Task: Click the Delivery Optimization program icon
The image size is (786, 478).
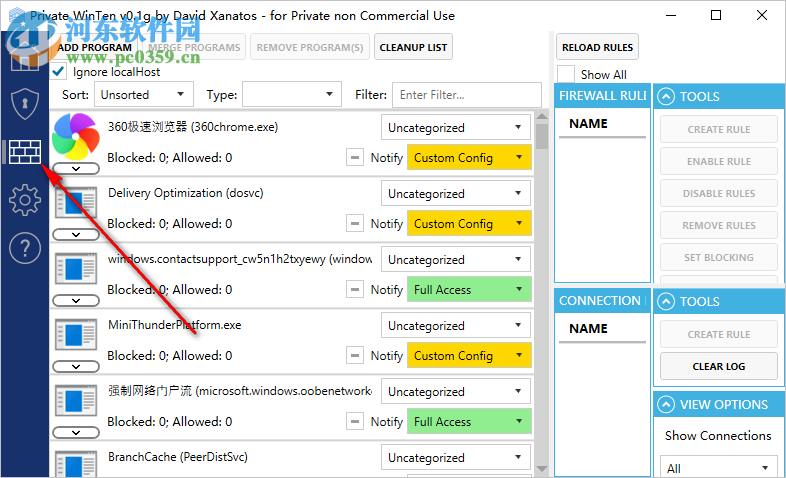Action: click(76, 203)
